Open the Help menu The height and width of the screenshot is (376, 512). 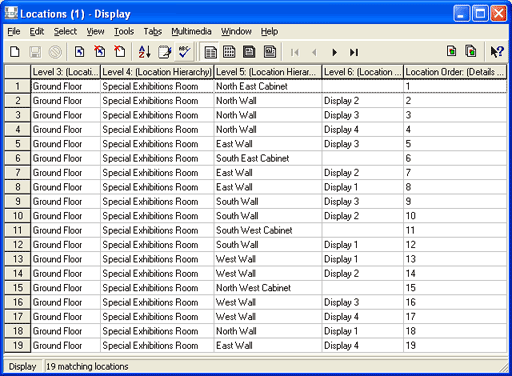click(269, 31)
